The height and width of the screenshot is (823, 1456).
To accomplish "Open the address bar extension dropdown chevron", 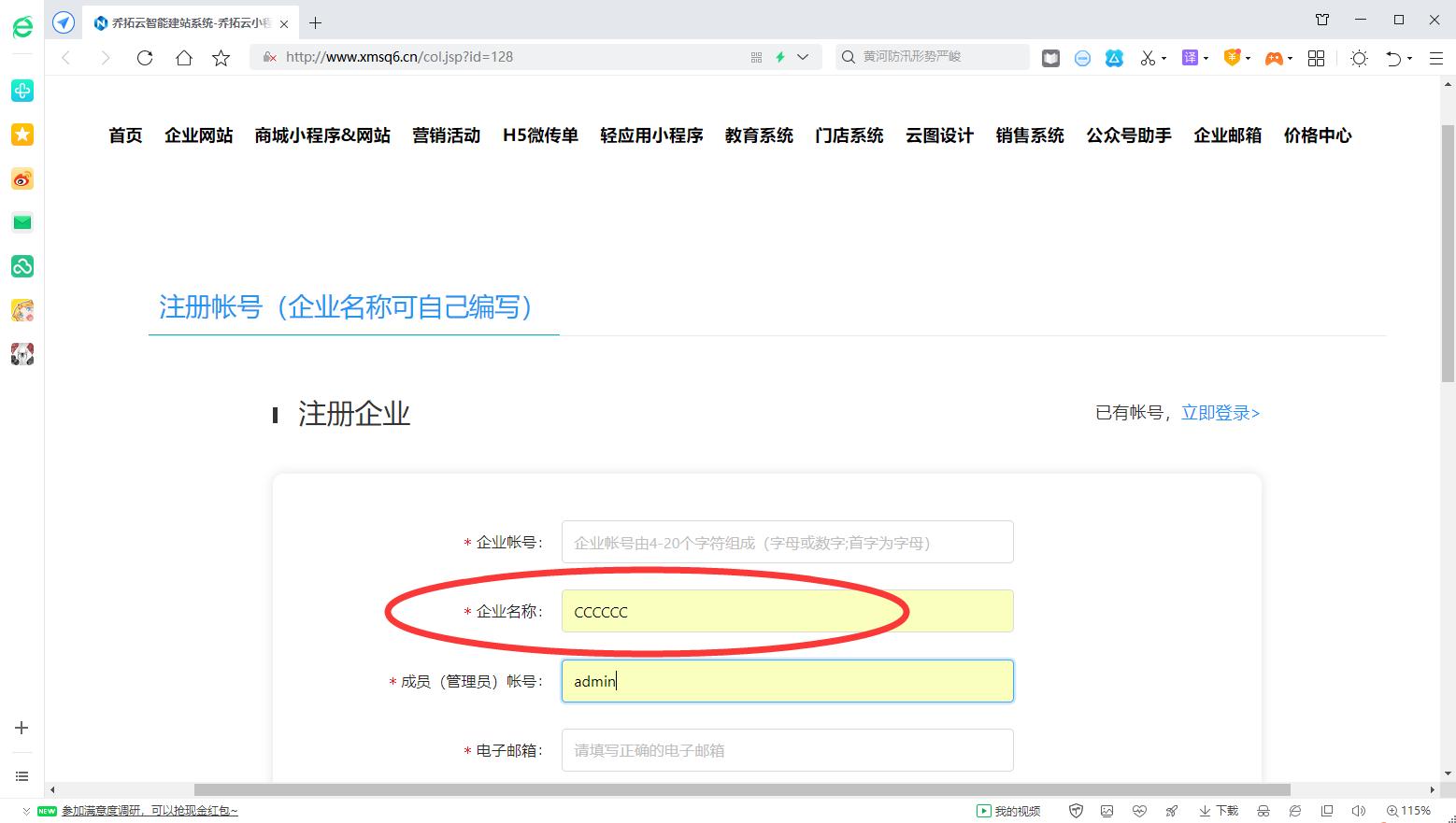I will (804, 57).
